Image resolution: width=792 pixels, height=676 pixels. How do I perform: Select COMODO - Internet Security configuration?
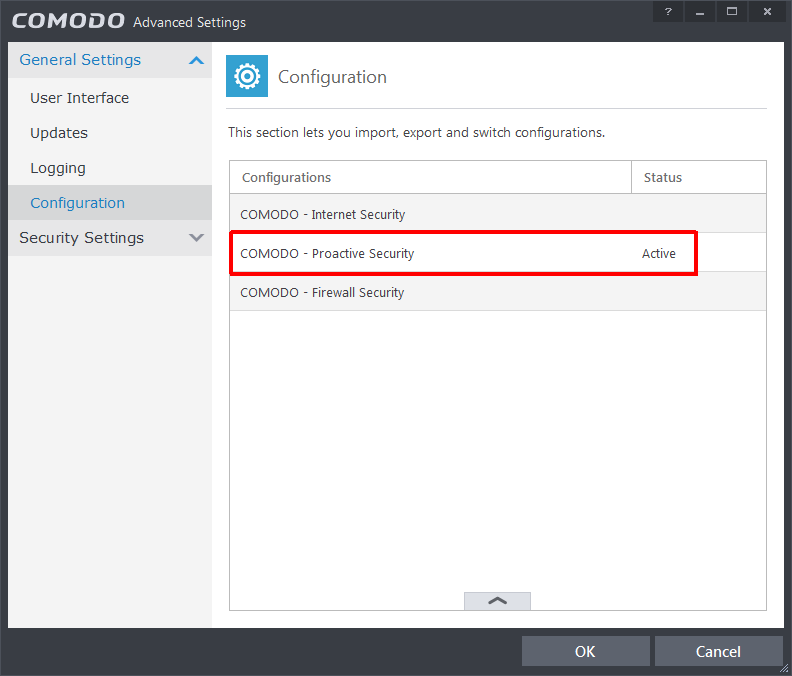498,214
